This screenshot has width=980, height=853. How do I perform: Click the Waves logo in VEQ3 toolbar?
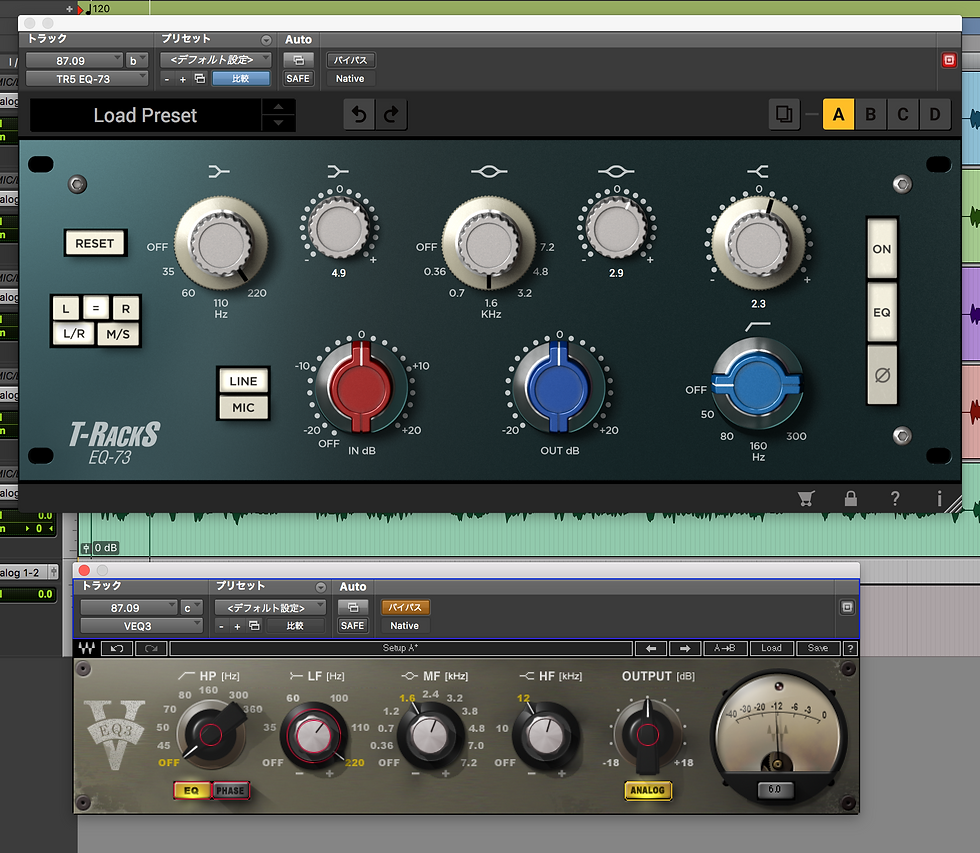pyautogui.click(x=87, y=648)
